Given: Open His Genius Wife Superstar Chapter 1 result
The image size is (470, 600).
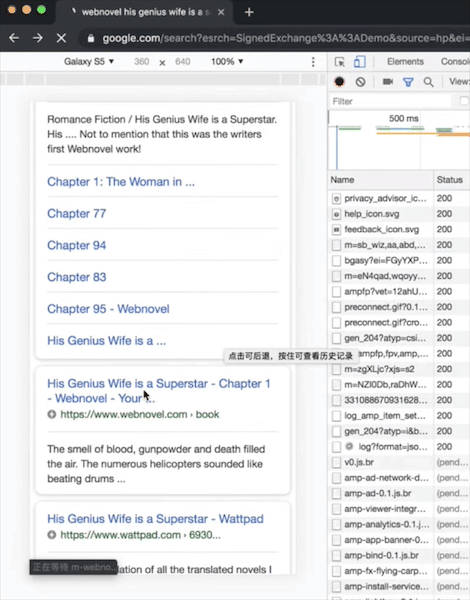Looking at the screenshot, I should (x=159, y=391).
